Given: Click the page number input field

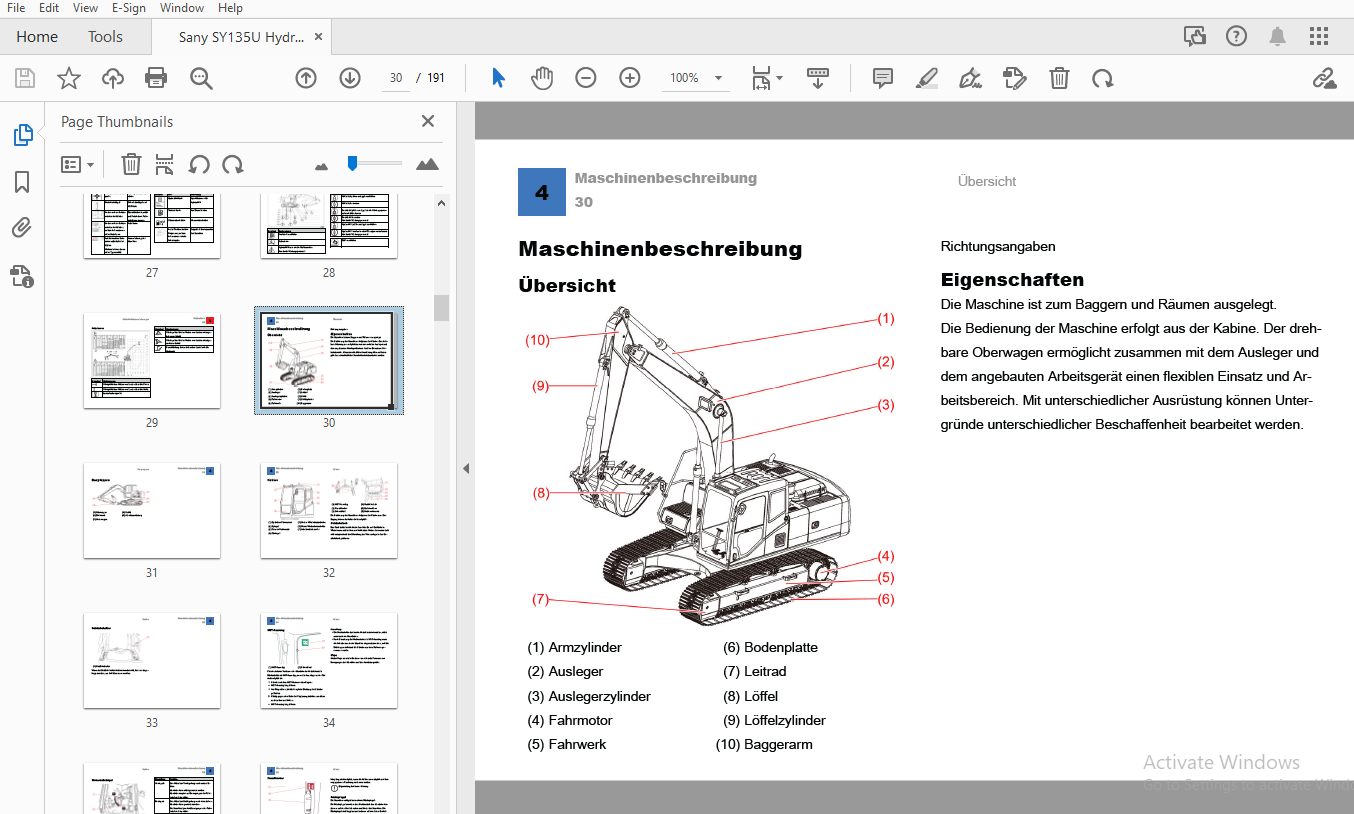Looking at the screenshot, I should pyautogui.click(x=396, y=78).
